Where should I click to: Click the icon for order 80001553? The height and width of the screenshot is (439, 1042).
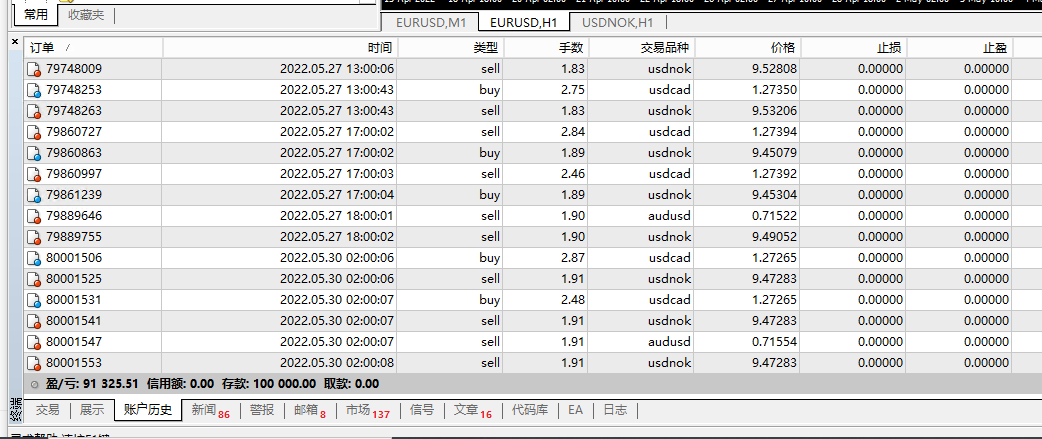[34, 363]
